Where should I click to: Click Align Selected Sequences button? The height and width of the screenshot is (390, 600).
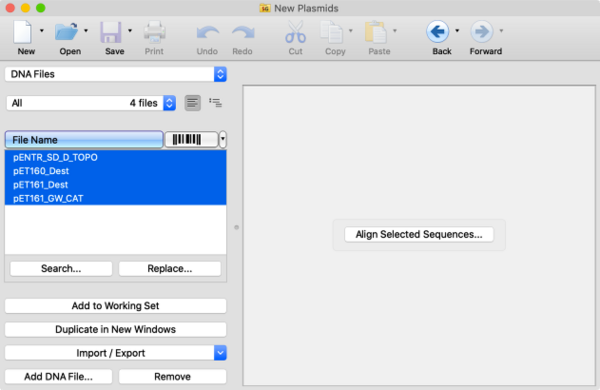(419, 234)
